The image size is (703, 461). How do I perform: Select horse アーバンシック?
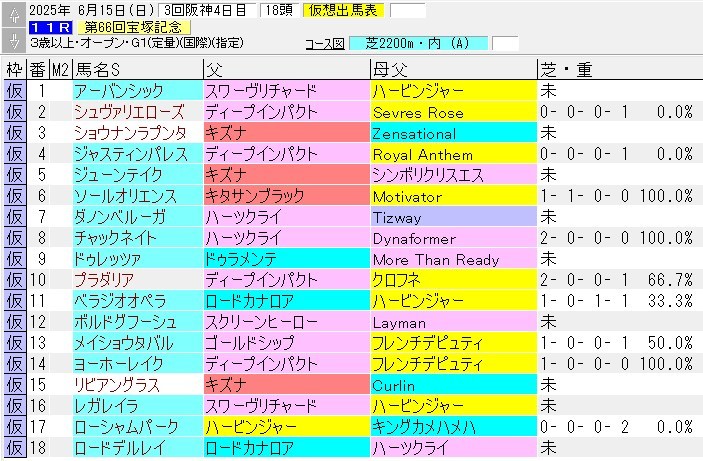[x=138, y=91]
